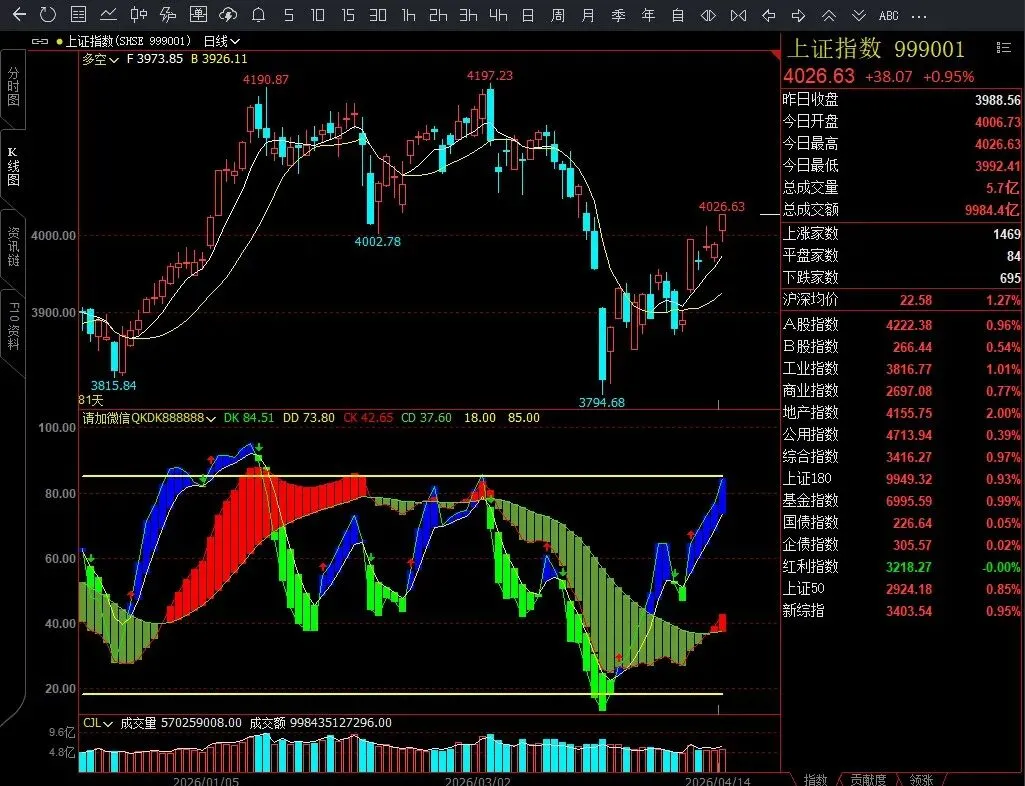Click the cloud lightning icon

[x=228, y=14]
